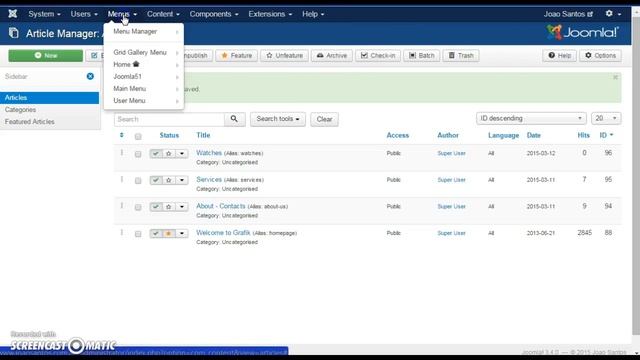Open status dropdown arrow for Watches row
640x360 pixels.
182,153
